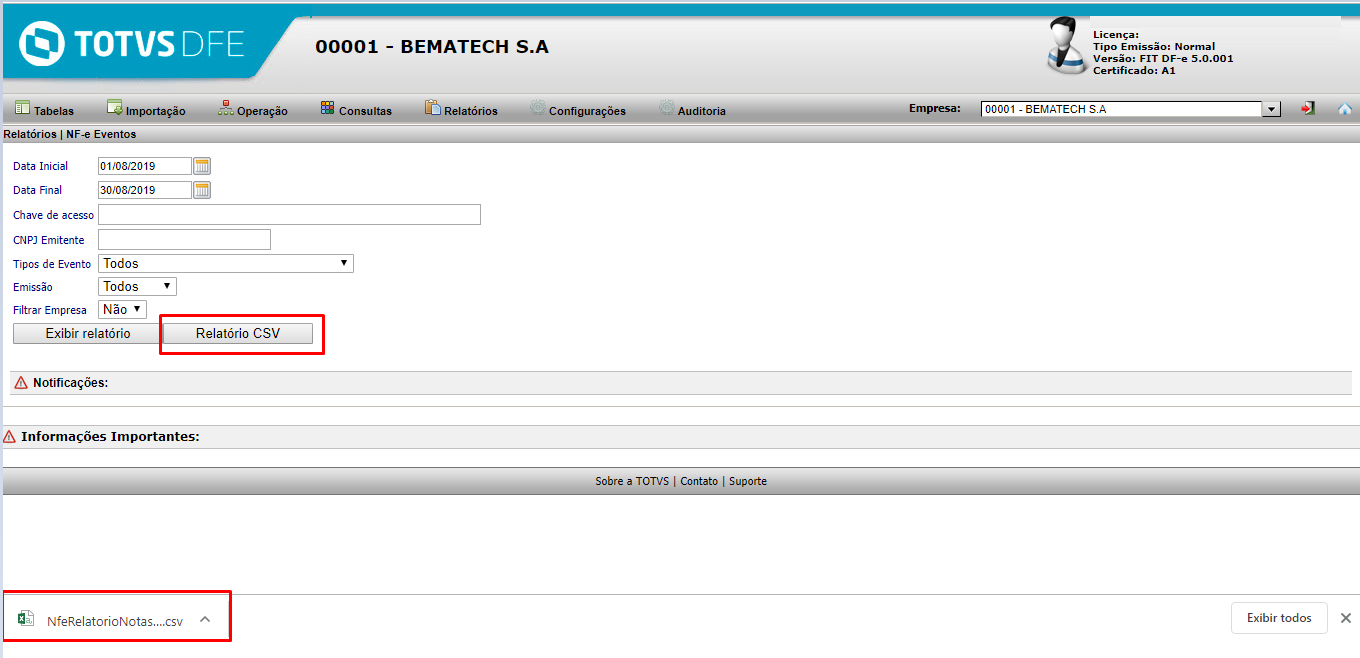Open the Contato footer link
Image resolution: width=1360 pixels, height=658 pixels.
699,481
